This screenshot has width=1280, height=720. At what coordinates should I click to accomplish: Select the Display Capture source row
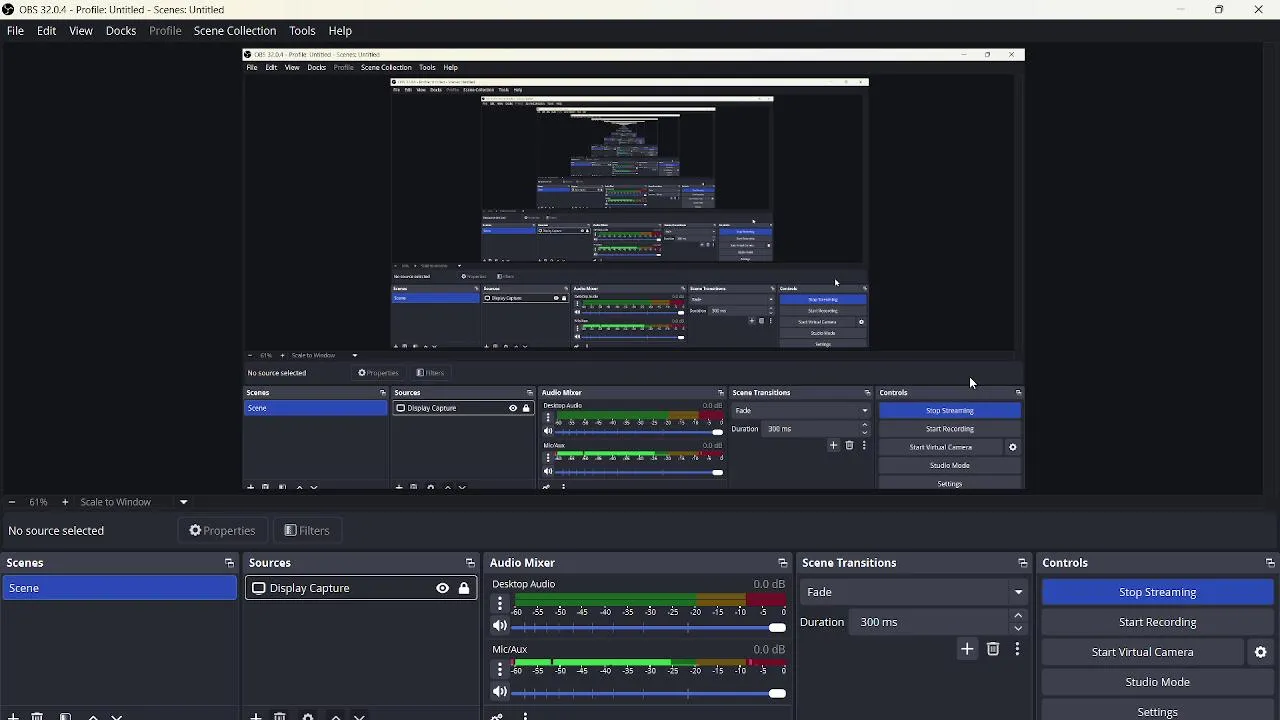click(x=361, y=588)
